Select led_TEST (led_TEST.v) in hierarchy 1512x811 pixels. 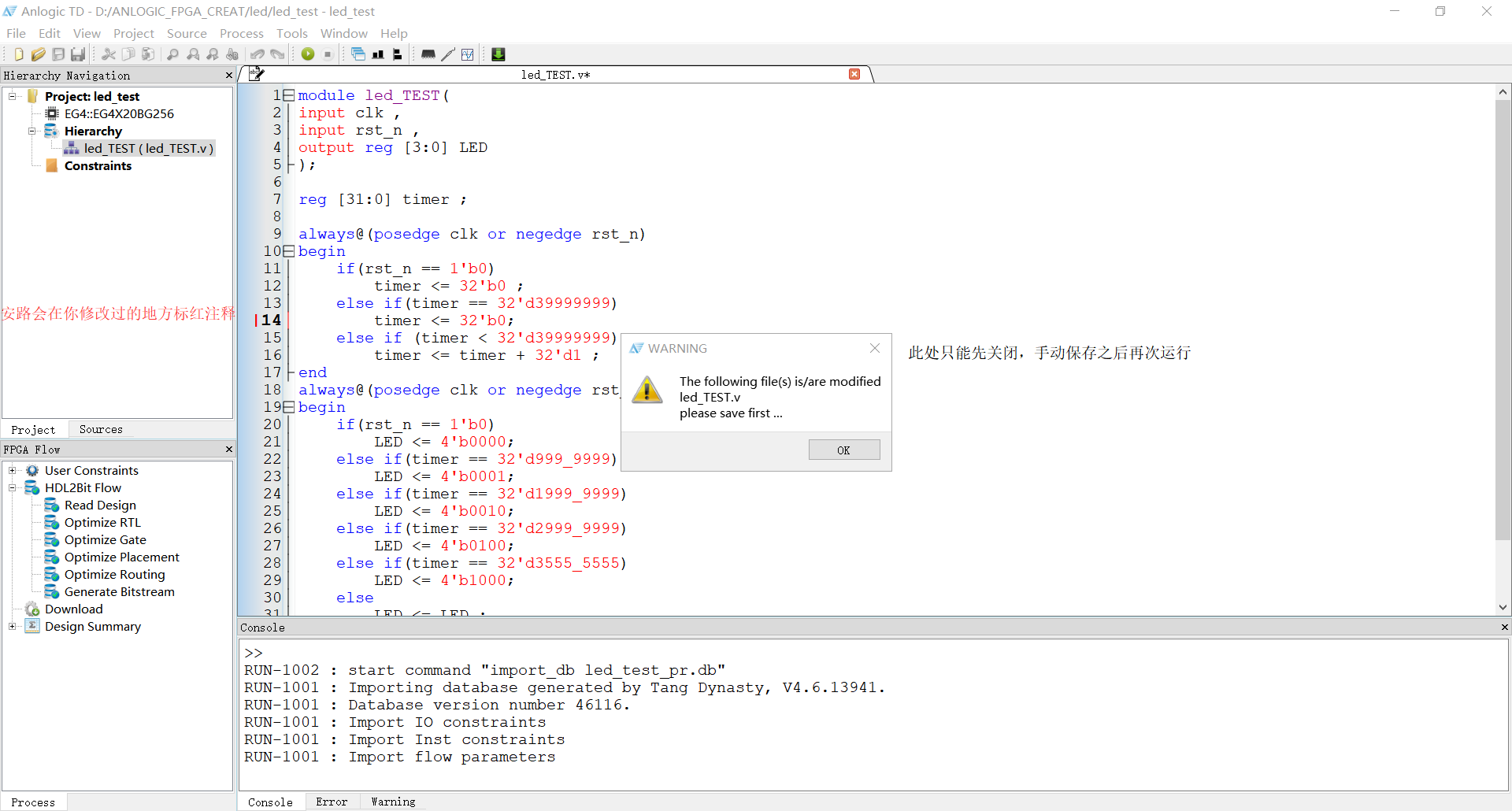point(139,148)
